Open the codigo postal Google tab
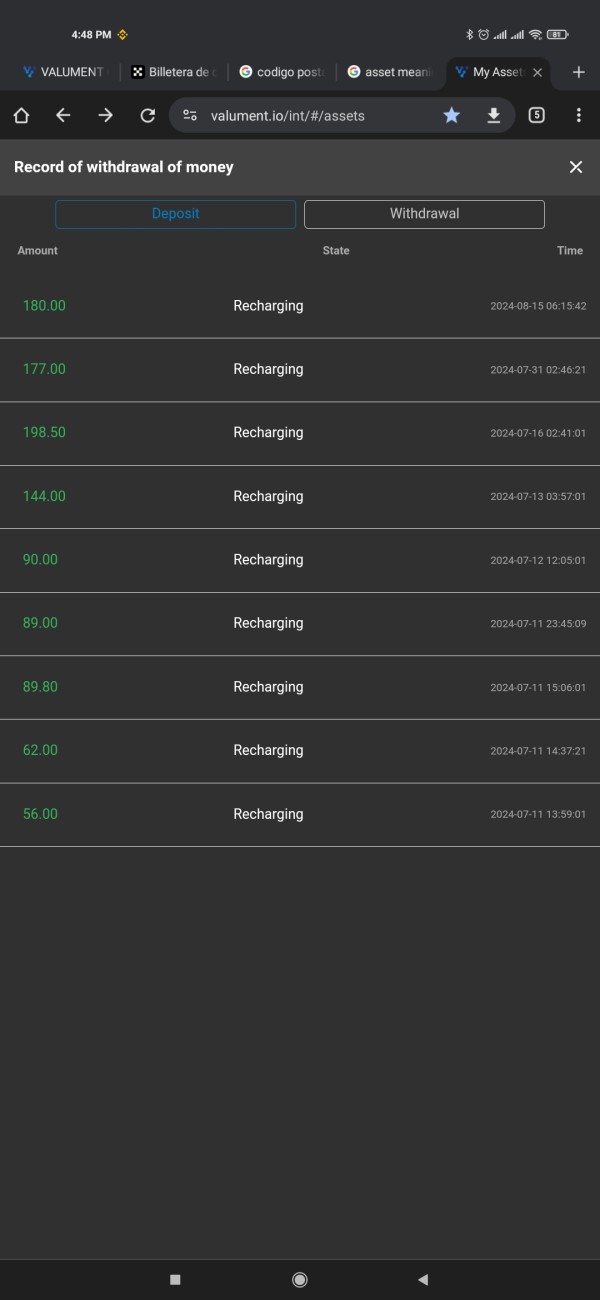 point(282,72)
